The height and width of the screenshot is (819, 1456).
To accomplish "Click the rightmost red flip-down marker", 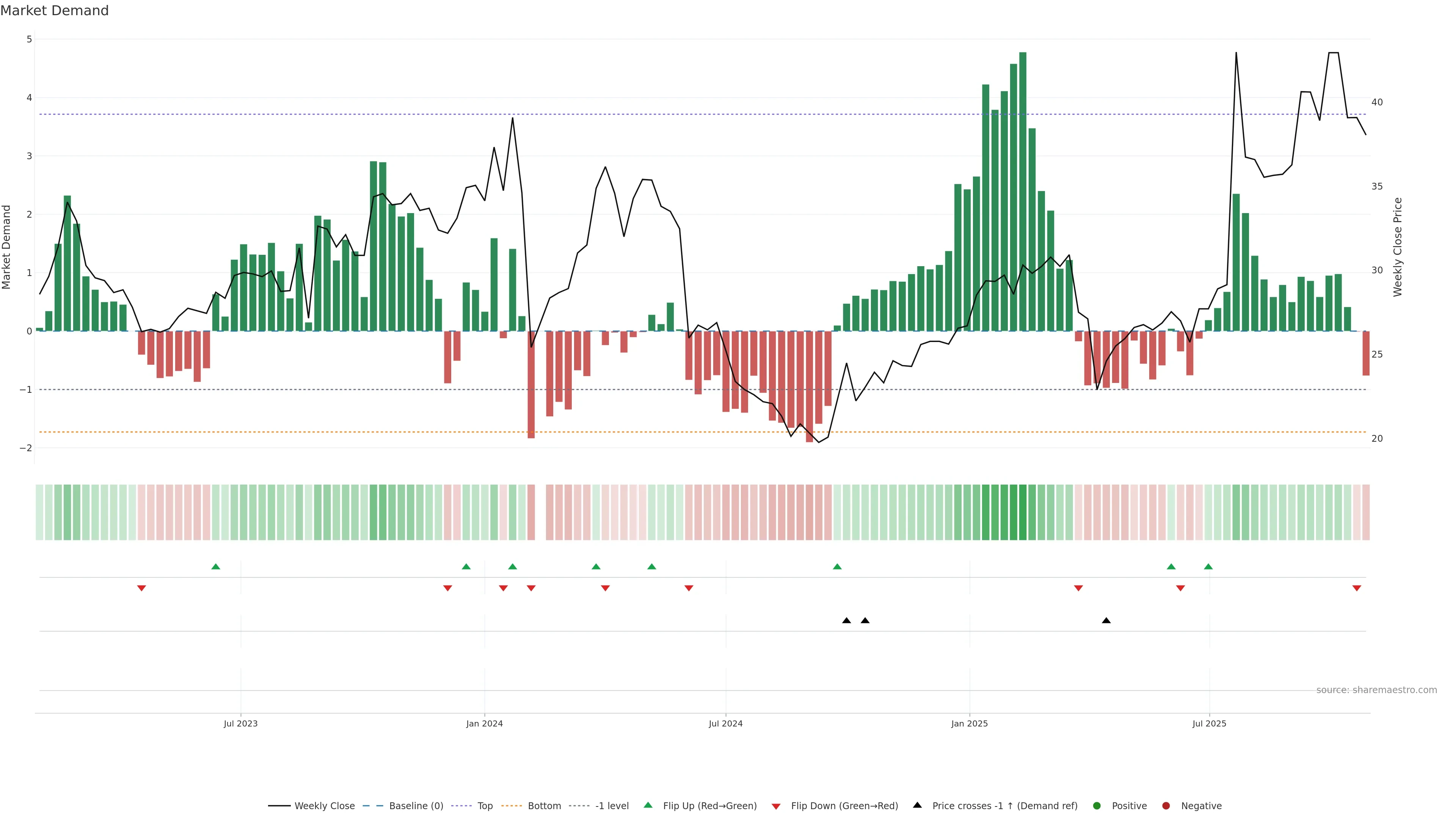I will click(x=1357, y=588).
